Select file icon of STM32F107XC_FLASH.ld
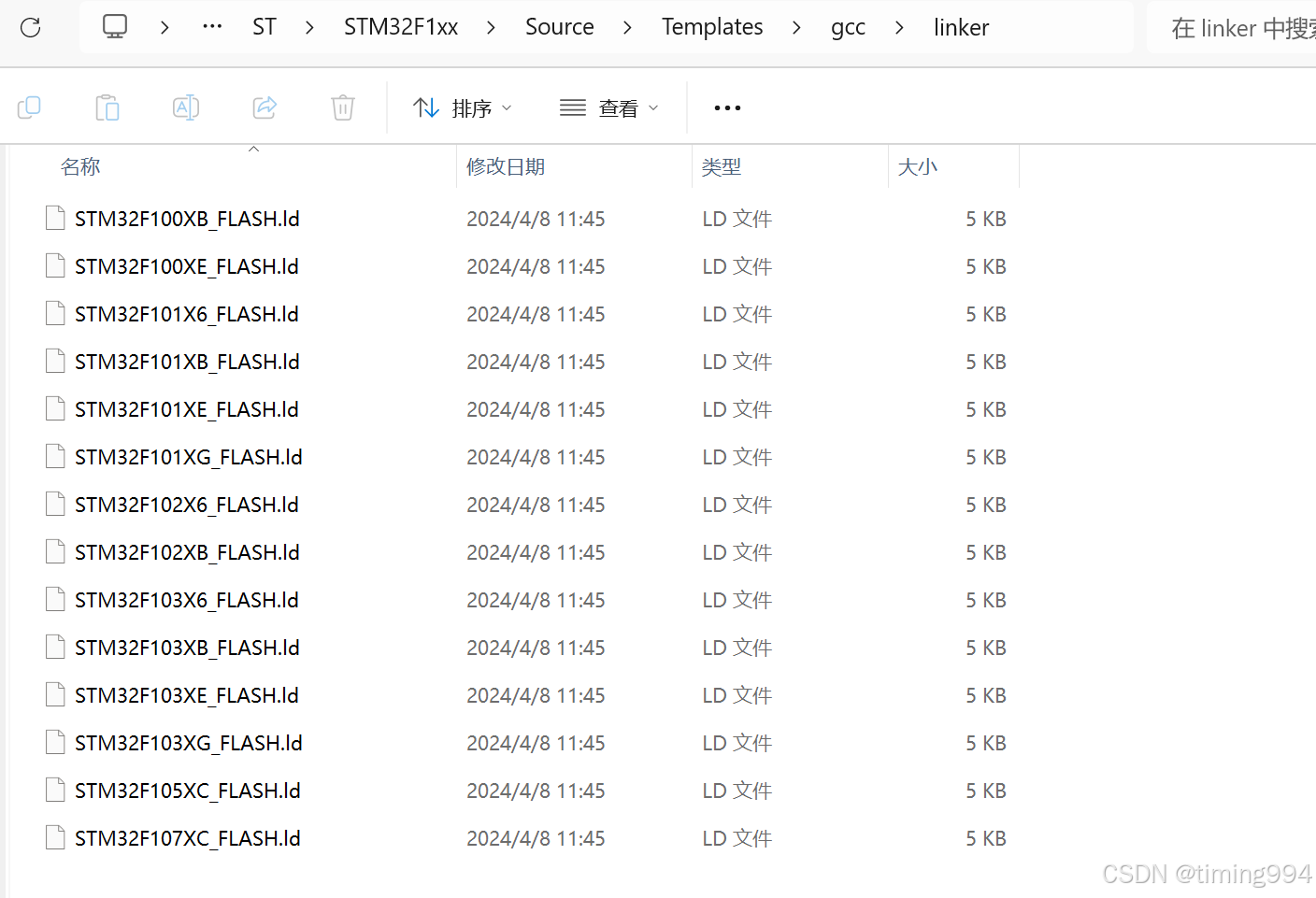The height and width of the screenshot is (898, 1316). click(x=55, y=838)
